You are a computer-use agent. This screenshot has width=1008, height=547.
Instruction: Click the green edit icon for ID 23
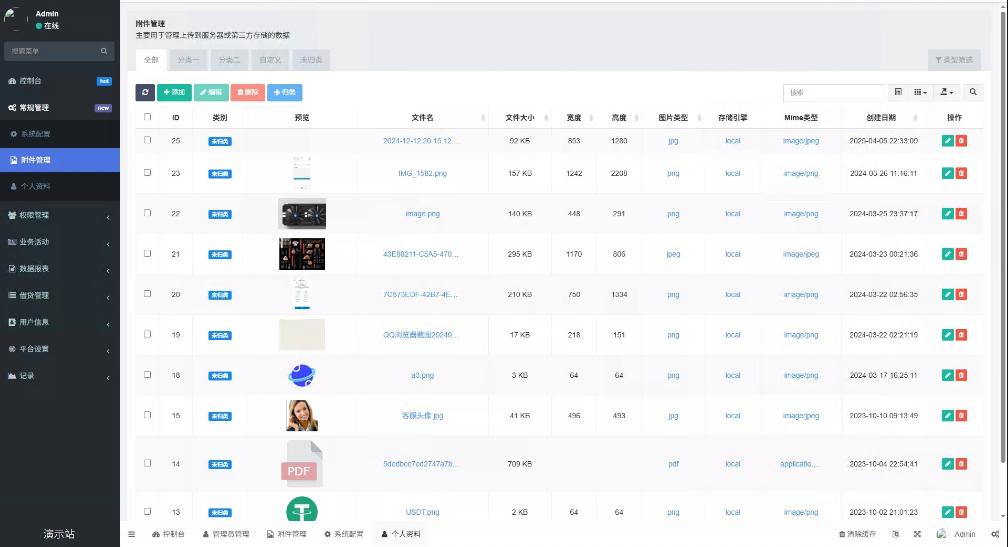pyautogui.click(x=948, y=173)
